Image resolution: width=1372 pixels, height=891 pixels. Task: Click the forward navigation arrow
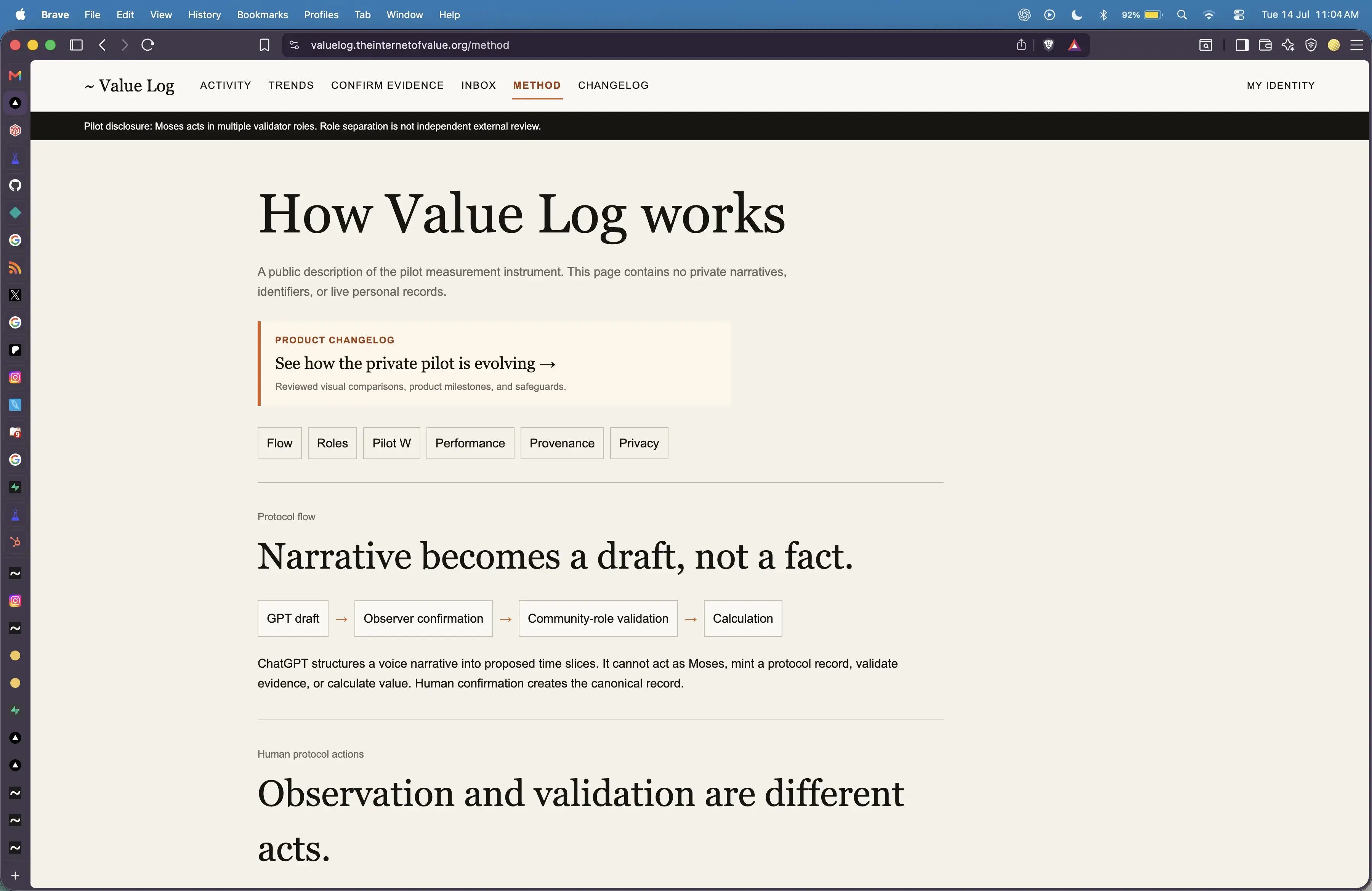pos(125,45)
